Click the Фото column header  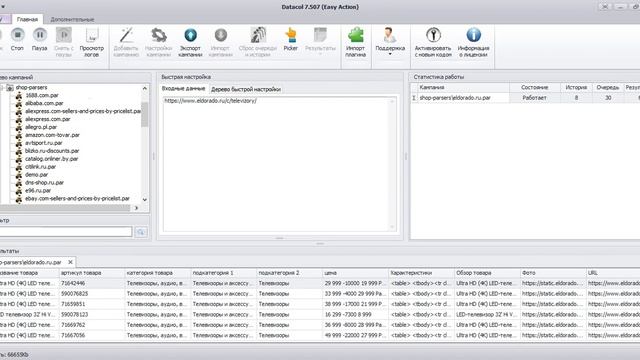553,273
